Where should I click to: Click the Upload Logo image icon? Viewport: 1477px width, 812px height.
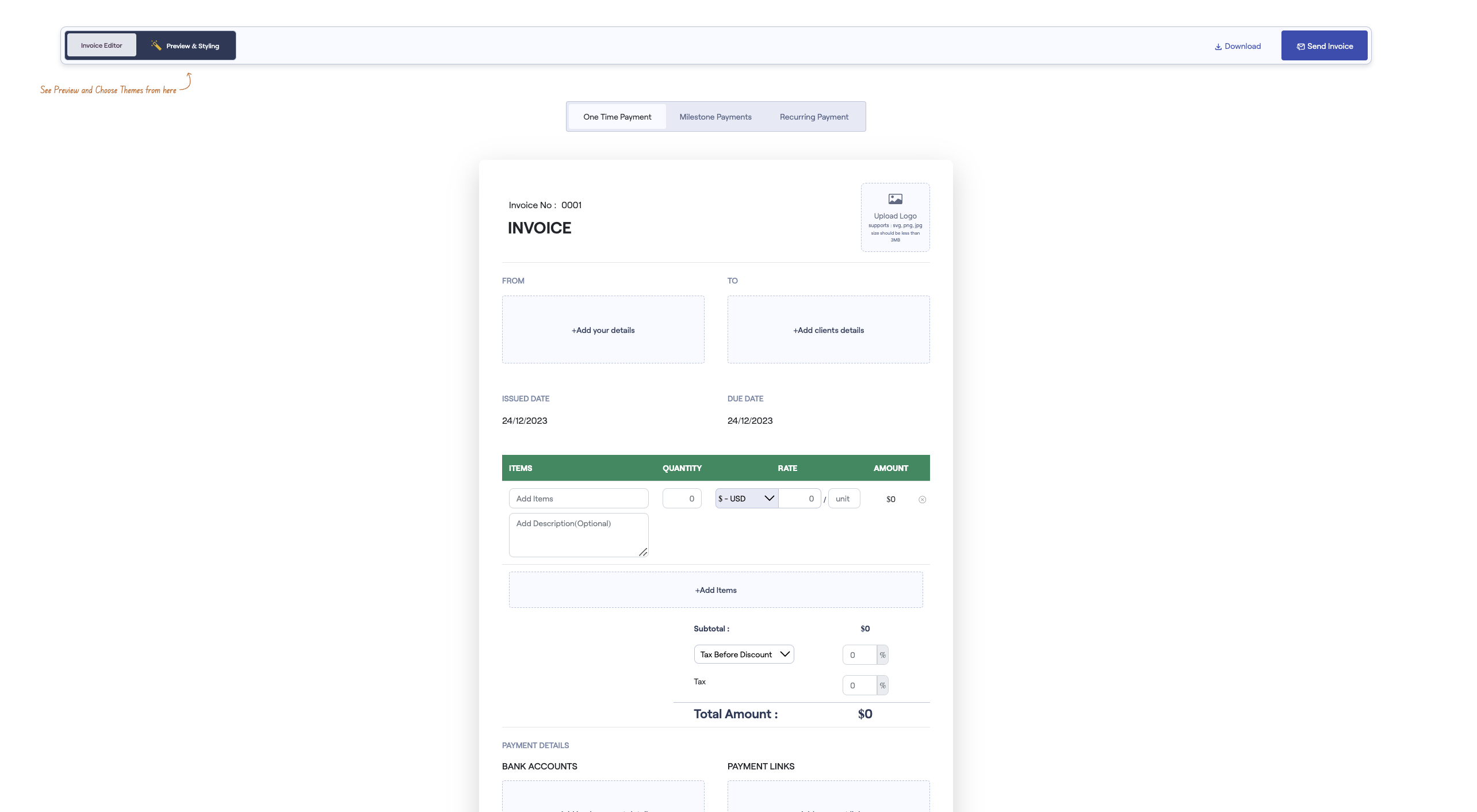(895, 199)
